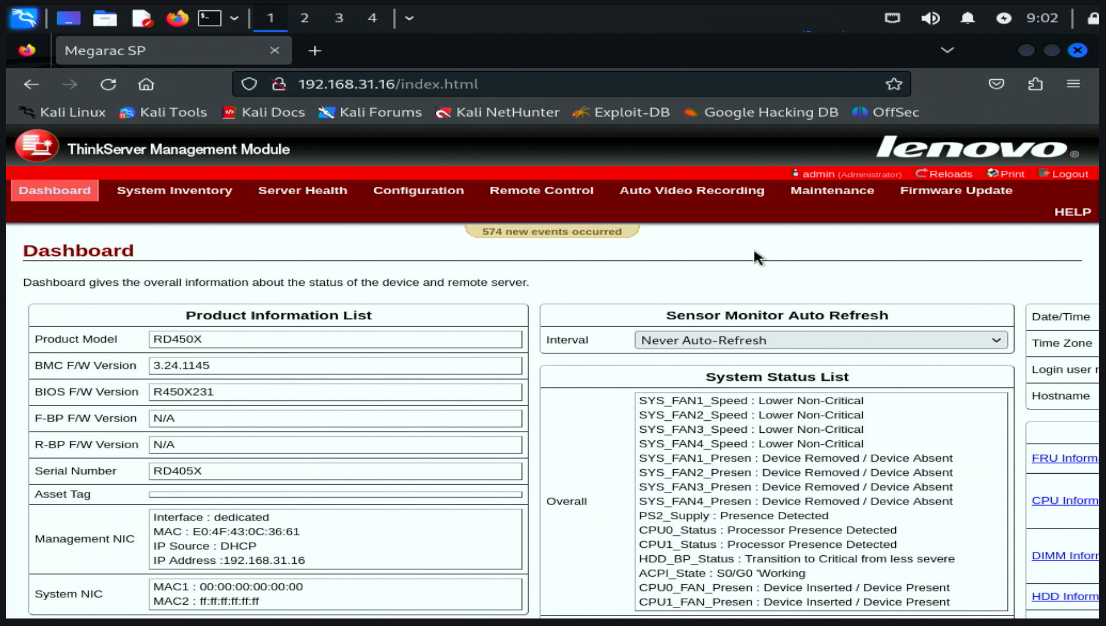The image size is (1106, 626).
Task: Open the text editor panel icon
Action: click(142, 18)
